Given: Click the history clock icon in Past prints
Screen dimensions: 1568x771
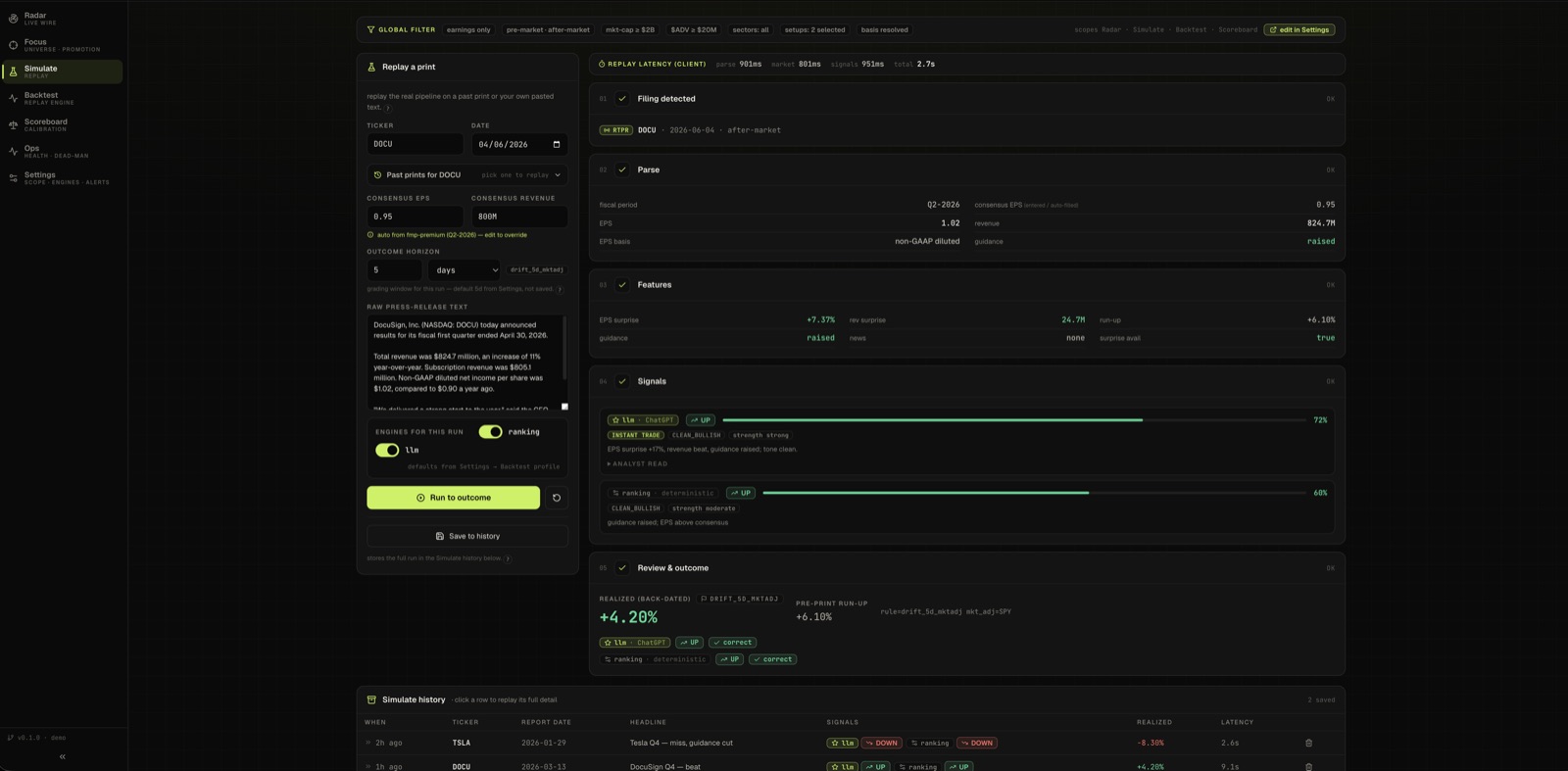Looking at the screenshot, I should (x=377, y=174).
